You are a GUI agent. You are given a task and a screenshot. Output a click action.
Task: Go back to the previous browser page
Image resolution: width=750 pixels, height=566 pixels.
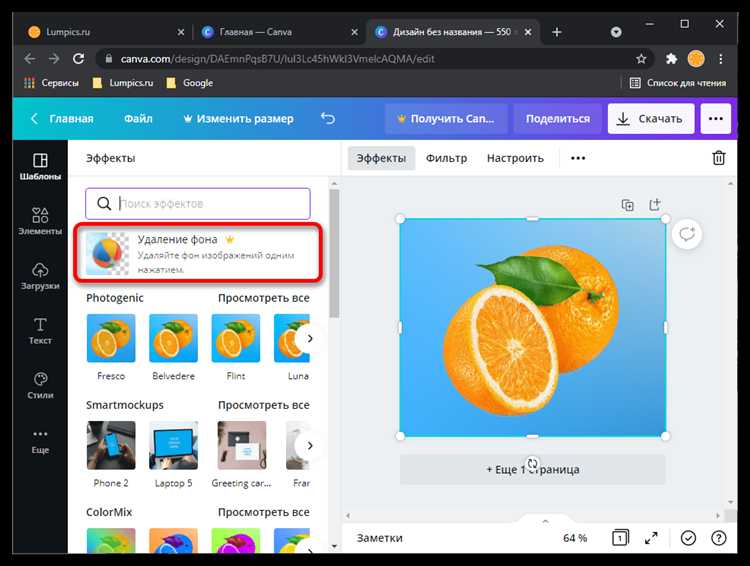pyautogui.click(x=30, y=59)
